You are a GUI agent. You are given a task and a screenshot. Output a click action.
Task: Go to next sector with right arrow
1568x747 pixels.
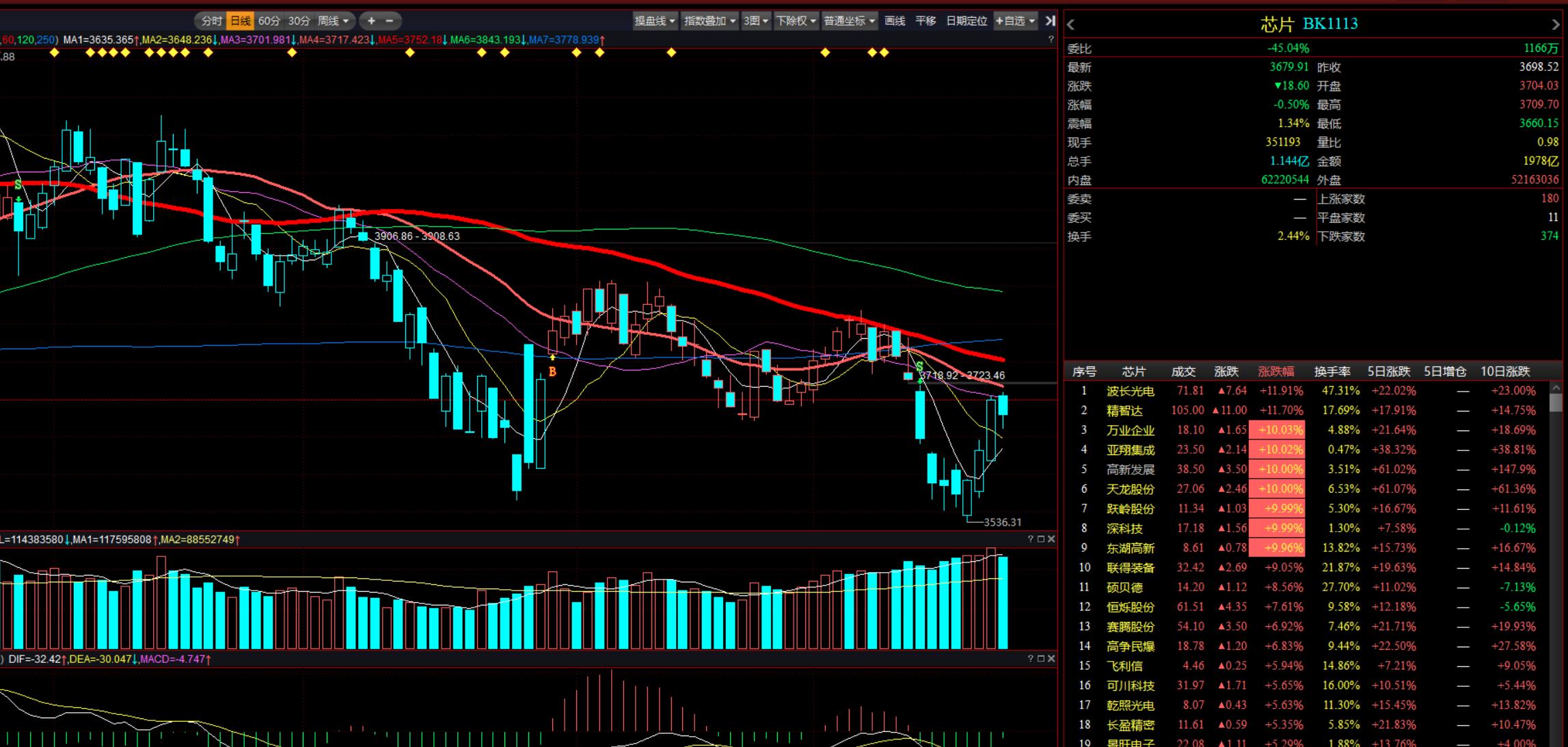pos(1556,25)
